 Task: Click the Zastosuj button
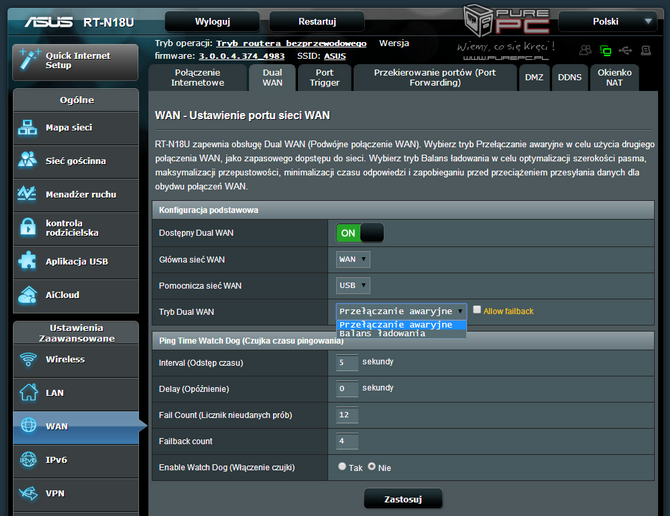coord(403,499)
